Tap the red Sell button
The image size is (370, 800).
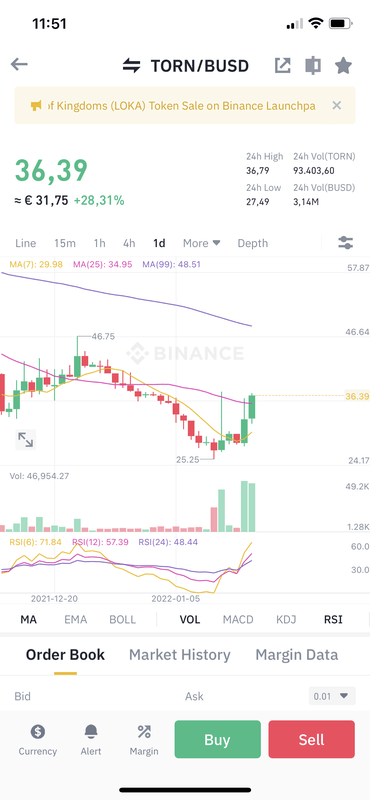(x=311, y=739)
